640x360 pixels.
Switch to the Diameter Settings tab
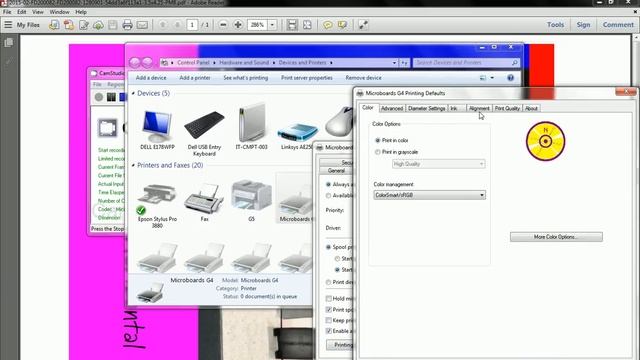coord(427,108)
